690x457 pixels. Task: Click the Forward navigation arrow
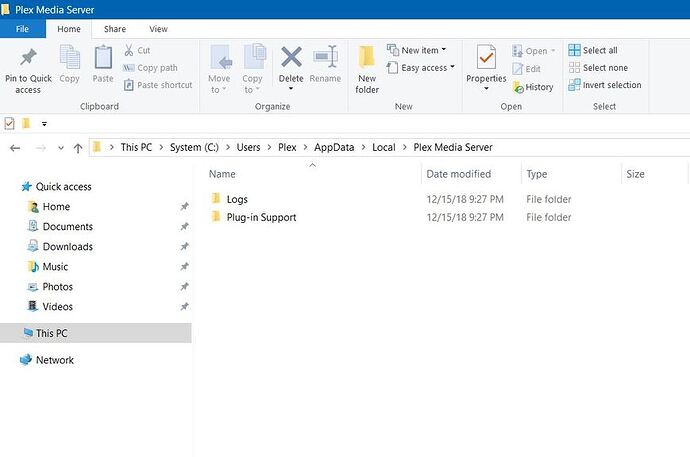coord(41,148)
